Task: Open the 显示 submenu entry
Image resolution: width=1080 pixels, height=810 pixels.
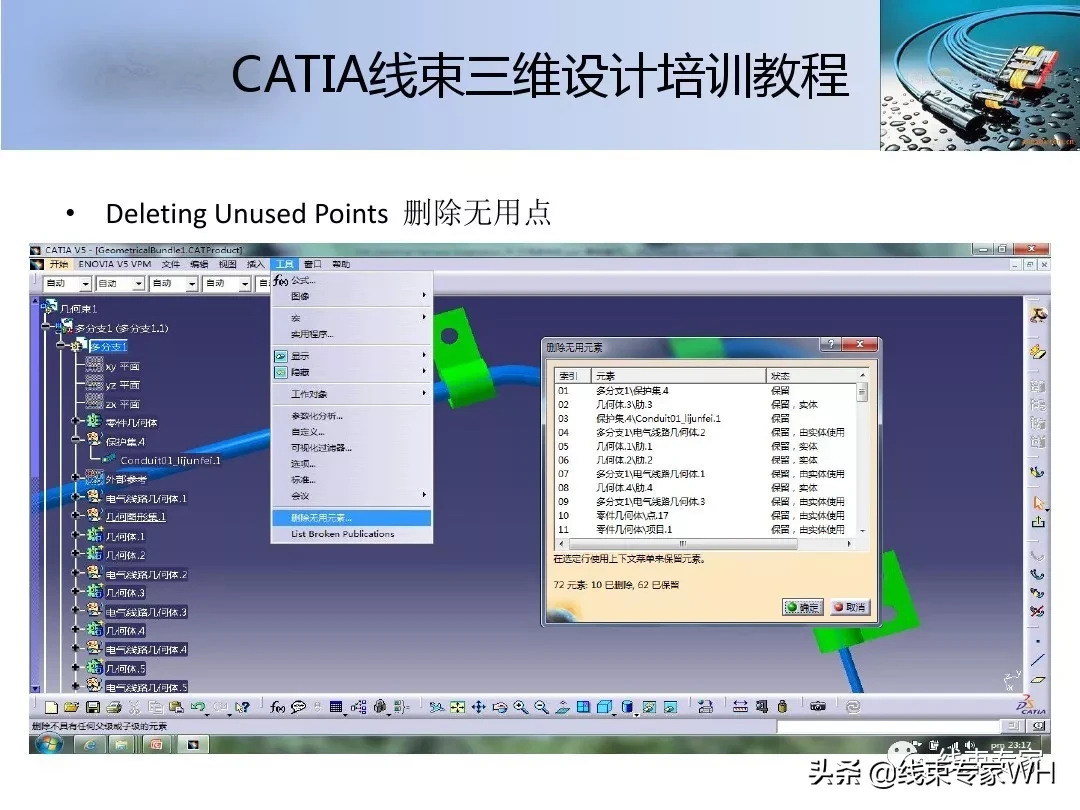Action: click(352, 356)
